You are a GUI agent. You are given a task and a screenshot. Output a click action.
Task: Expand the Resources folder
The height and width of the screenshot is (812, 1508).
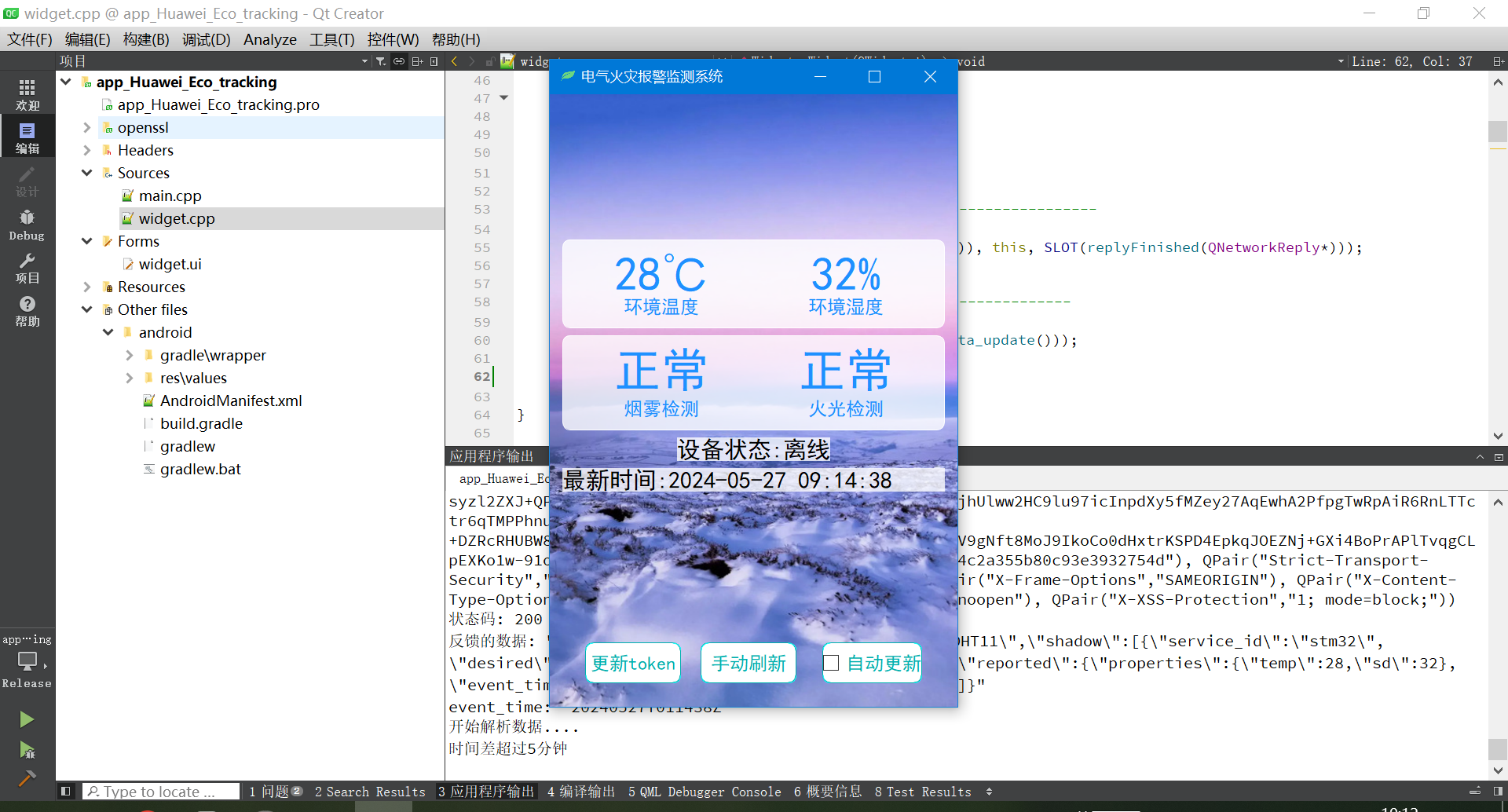(x=87, y=287)
